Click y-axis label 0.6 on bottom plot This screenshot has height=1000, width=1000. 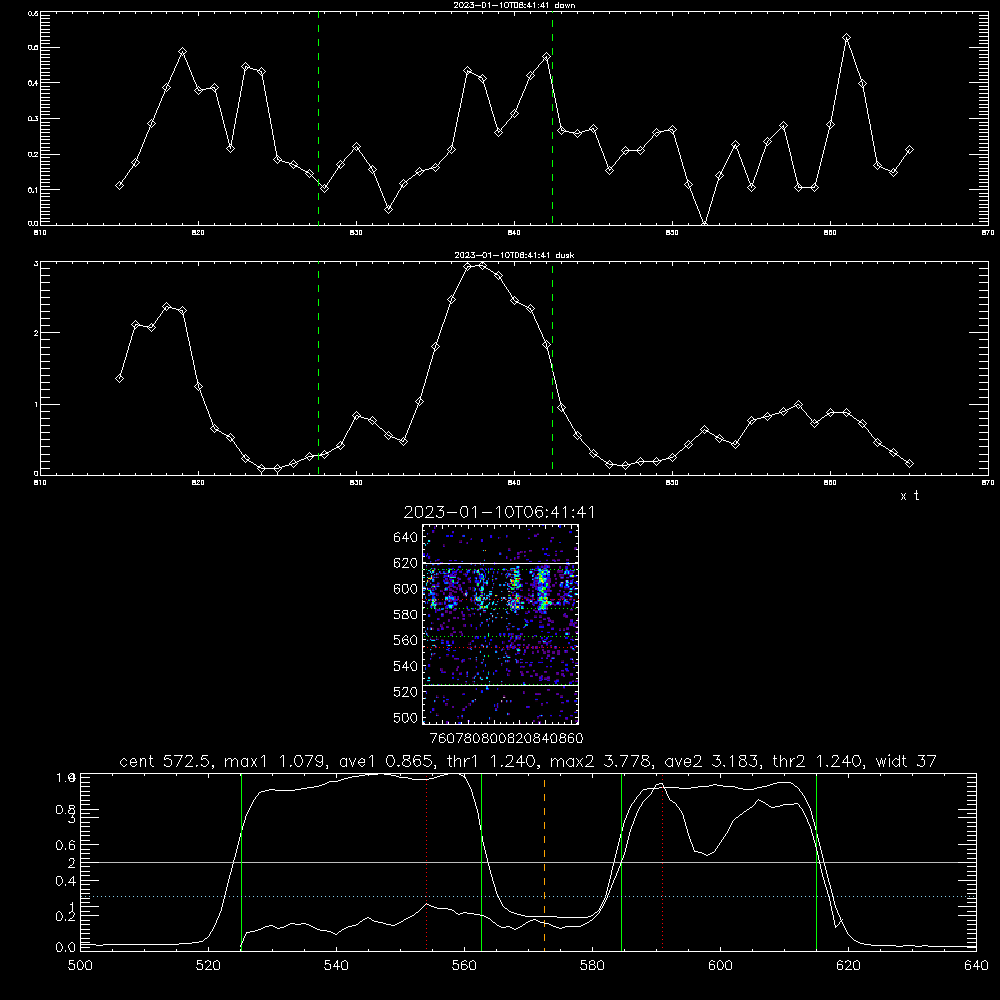click(x=66, y=845)
